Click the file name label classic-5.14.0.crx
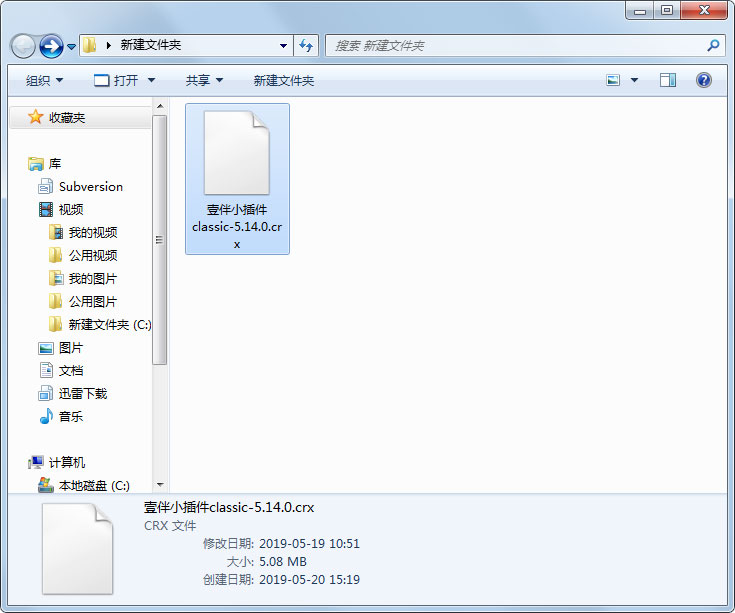Screen dimensions: 735x613 click(x=237, y=227)
